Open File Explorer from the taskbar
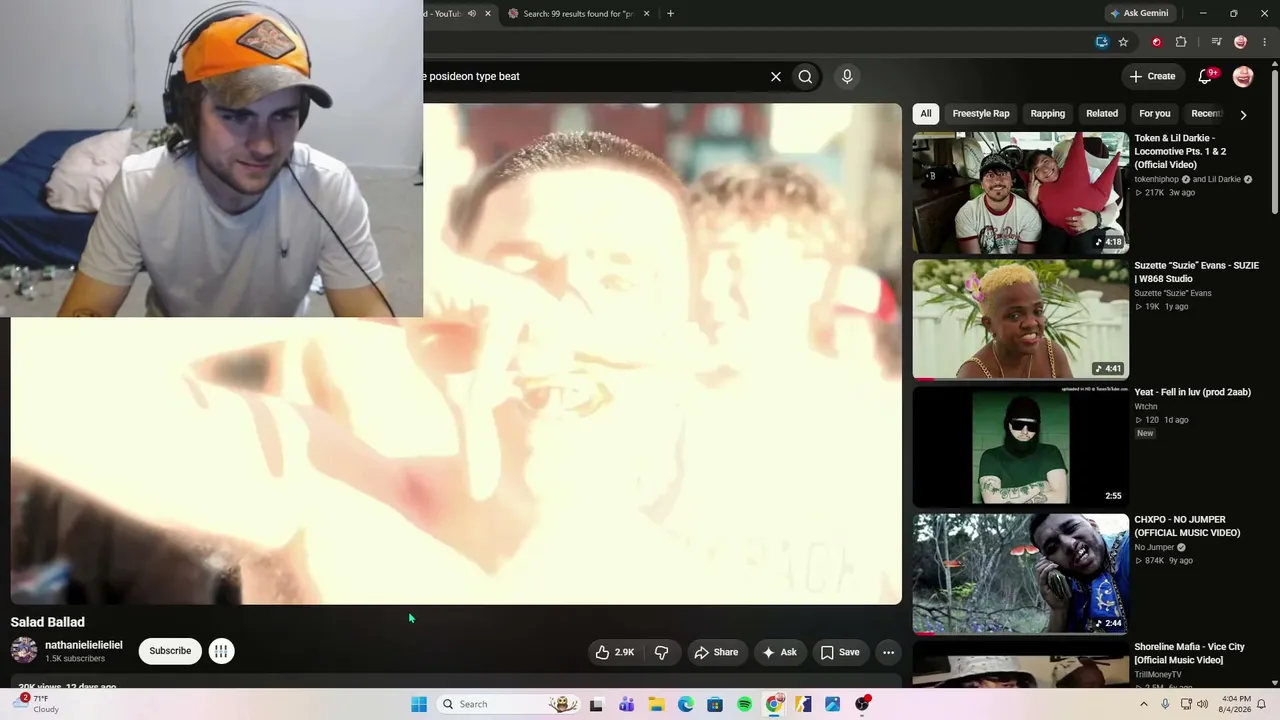Screen dimensions: 1280x720 click(x=656, y=704)
